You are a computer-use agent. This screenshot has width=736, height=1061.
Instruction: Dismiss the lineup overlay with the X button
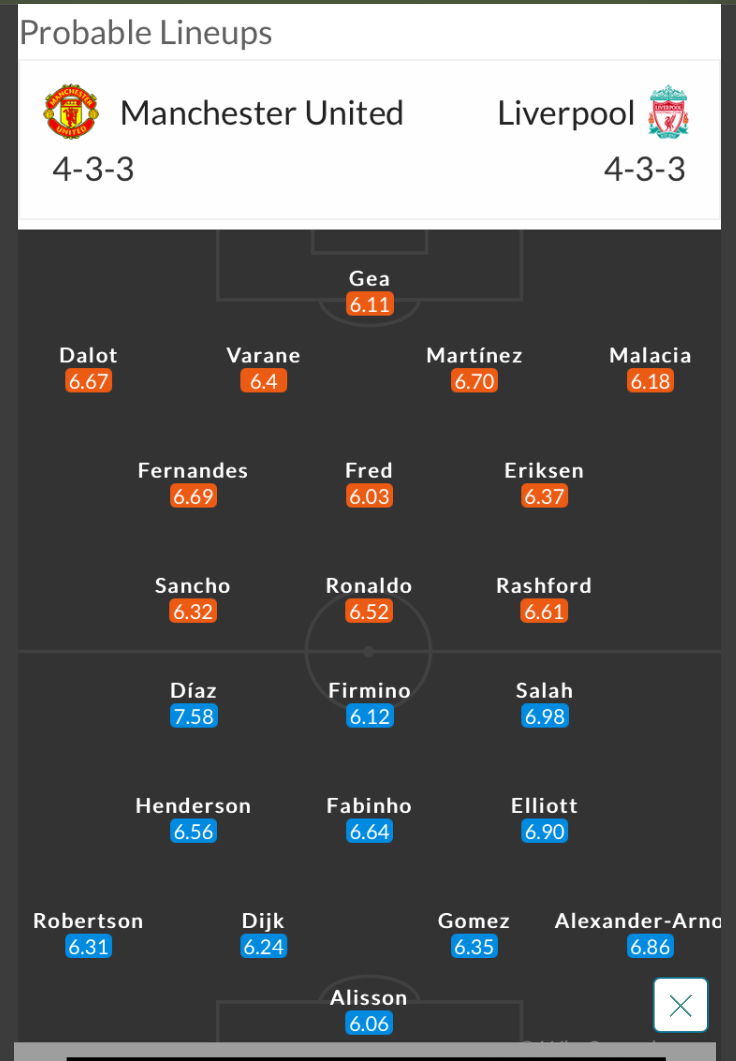[x=681, y=1004]
